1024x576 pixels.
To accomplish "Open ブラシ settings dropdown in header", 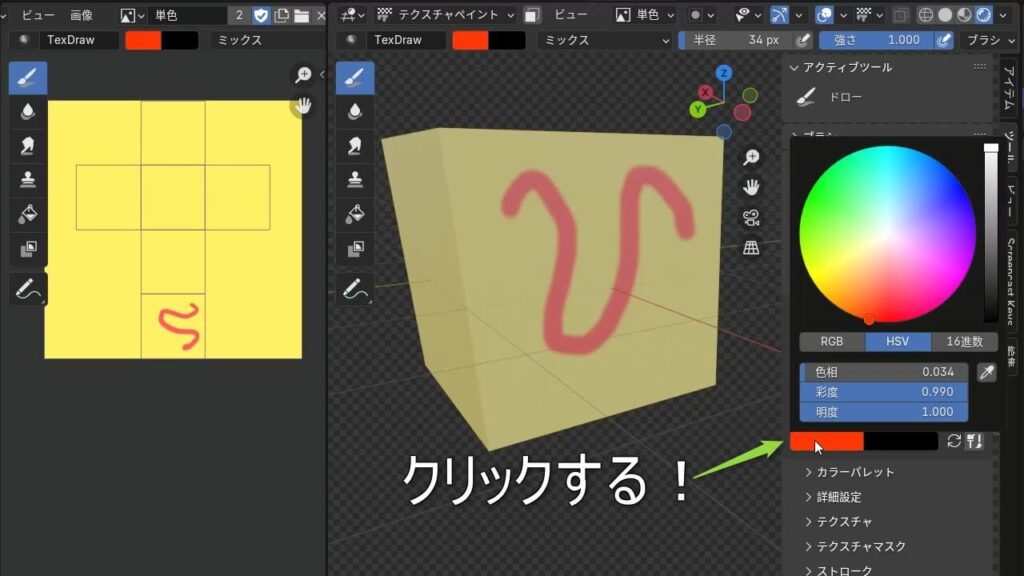I will coord(989,40).
